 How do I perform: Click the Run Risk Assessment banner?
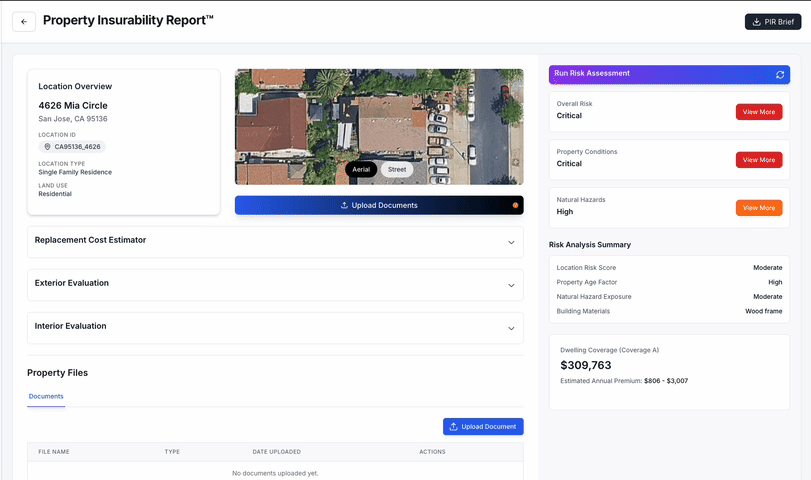[660, 74]
